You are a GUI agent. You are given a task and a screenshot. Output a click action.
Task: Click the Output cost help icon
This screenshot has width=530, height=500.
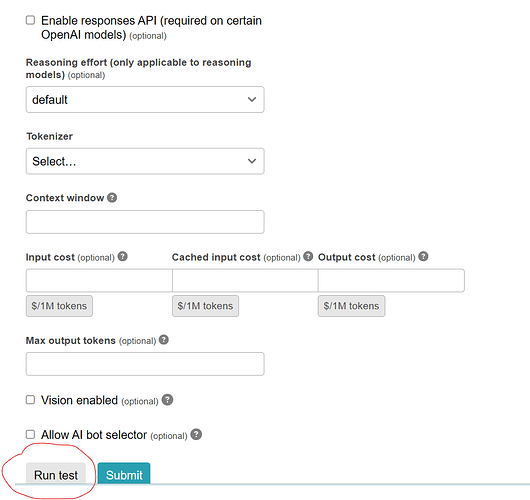(x=423, y=257)
